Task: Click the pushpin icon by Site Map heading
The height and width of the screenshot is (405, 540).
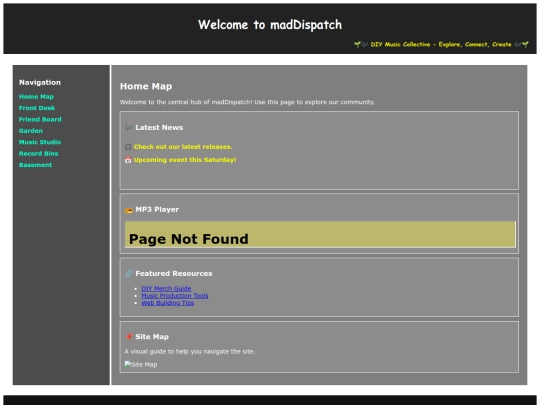Action: (x=128, y=337)
